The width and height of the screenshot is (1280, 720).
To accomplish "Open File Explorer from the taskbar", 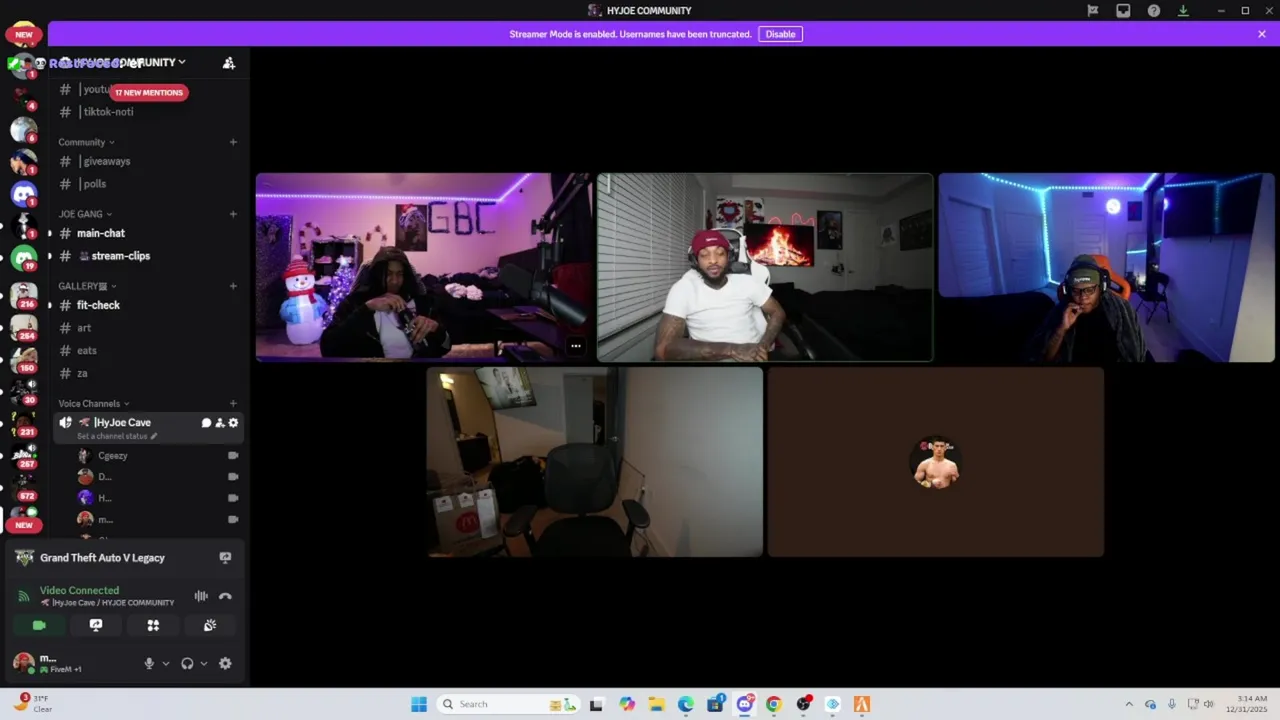I will coord(657,704).
